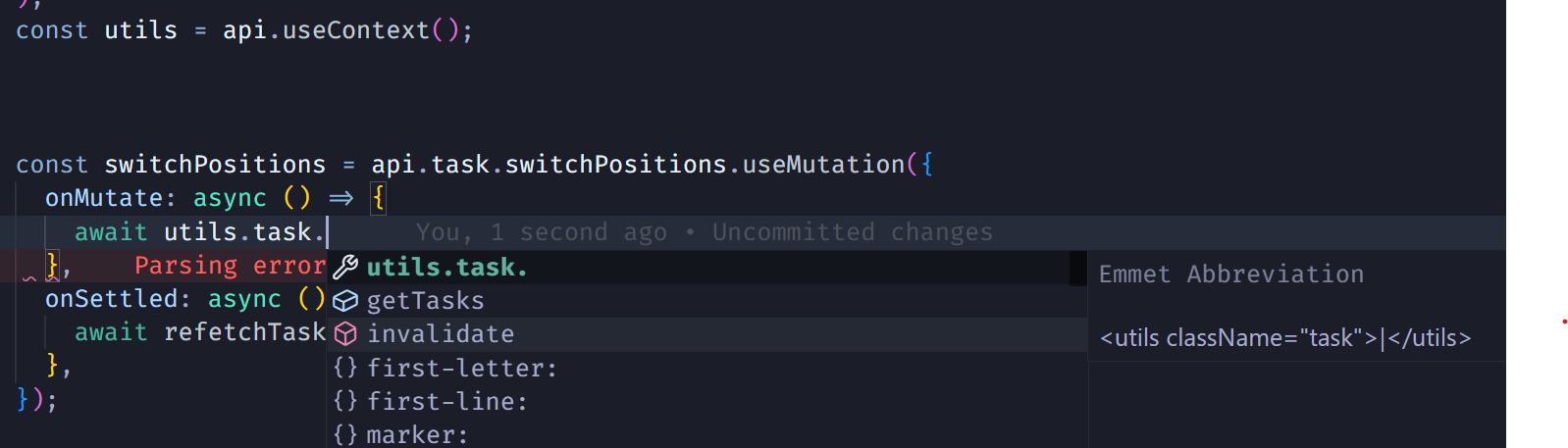The image size is (1568, 448).
Task: Click the highlighted opening brace after onMutate
Action: pyautogui.click(x=378, y=198)
